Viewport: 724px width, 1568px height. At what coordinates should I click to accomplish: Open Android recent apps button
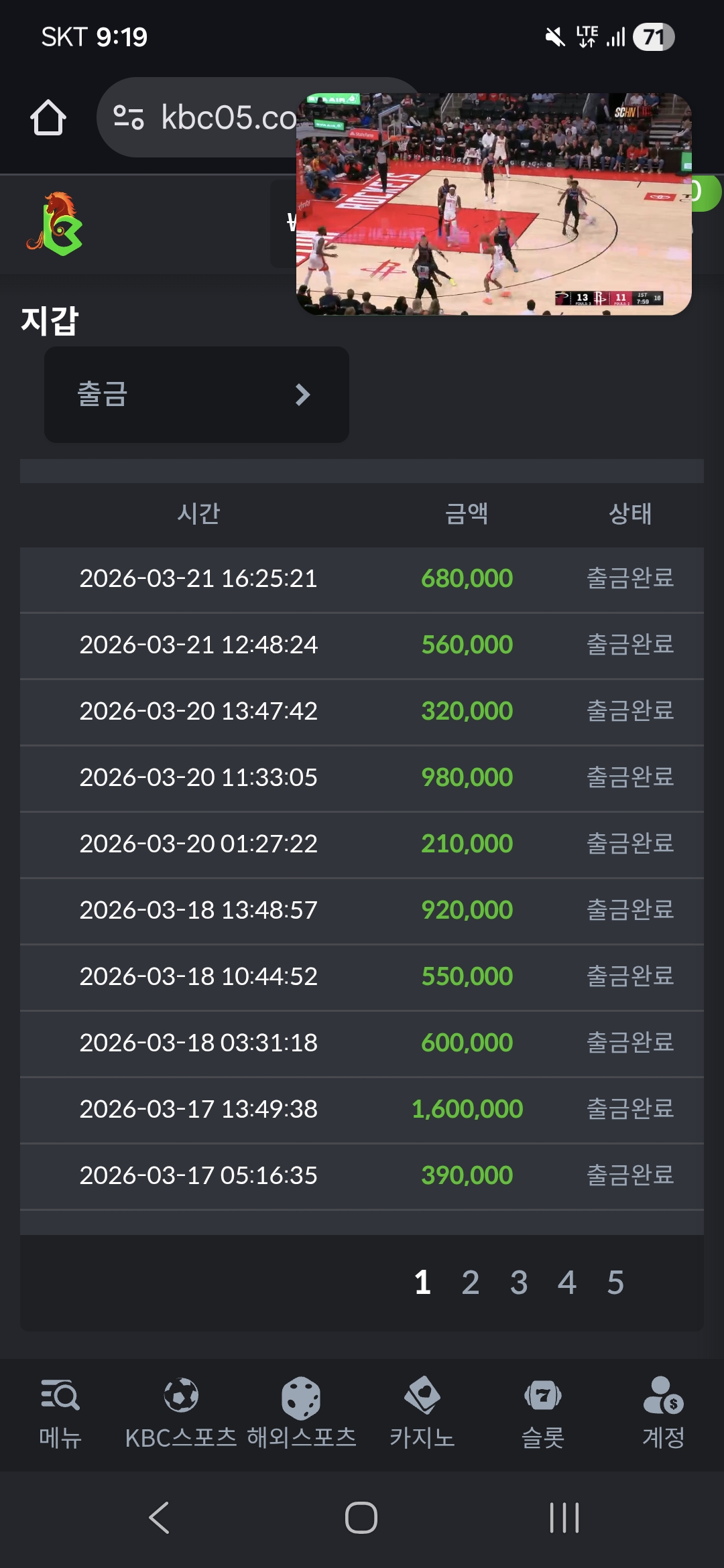(564, 1518)
